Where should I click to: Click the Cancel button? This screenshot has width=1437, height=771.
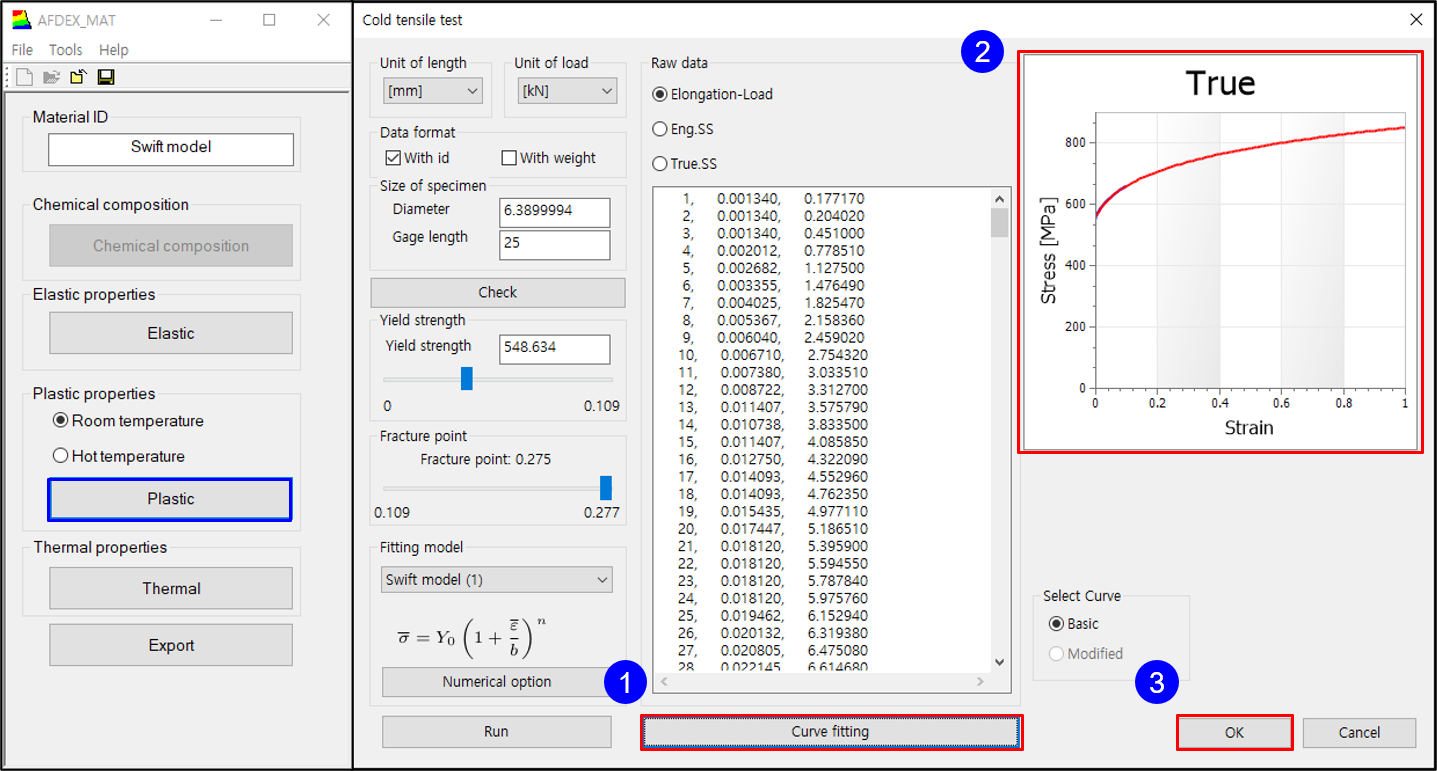tap(1359, 733)
